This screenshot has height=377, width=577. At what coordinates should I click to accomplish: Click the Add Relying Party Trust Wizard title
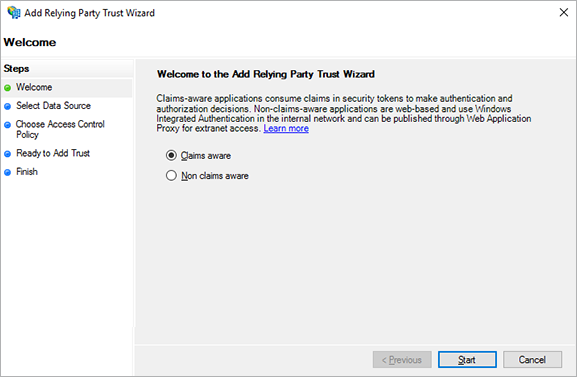coord(89,13)
